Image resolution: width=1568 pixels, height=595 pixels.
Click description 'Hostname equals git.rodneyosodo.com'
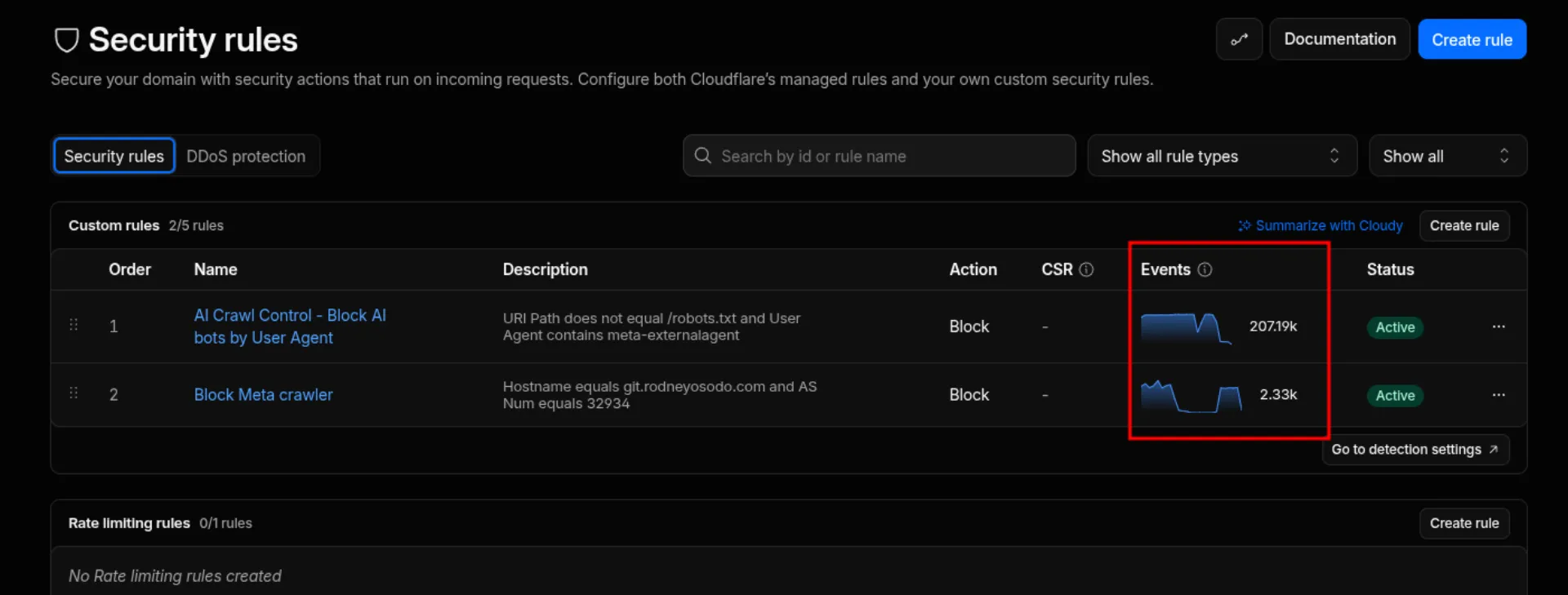coord(660,395)
